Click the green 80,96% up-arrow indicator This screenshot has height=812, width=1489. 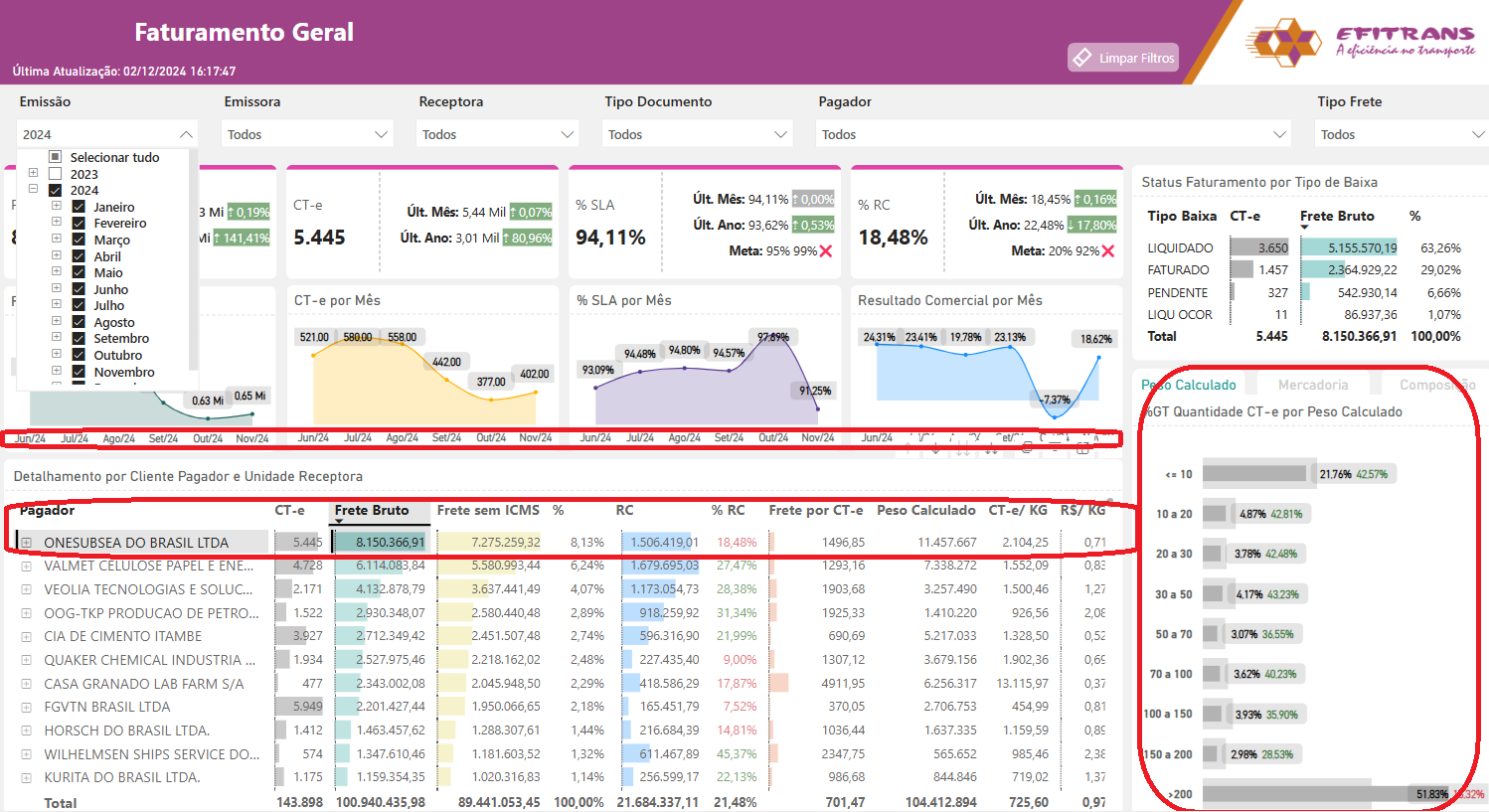click(x=529, y=239)
